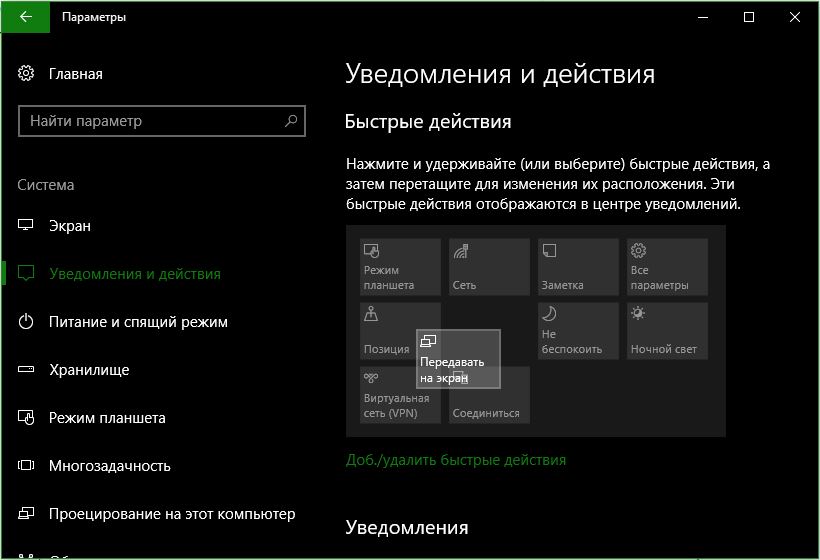
Task: Open the Главная home gear icon
Action: [26, 74]
